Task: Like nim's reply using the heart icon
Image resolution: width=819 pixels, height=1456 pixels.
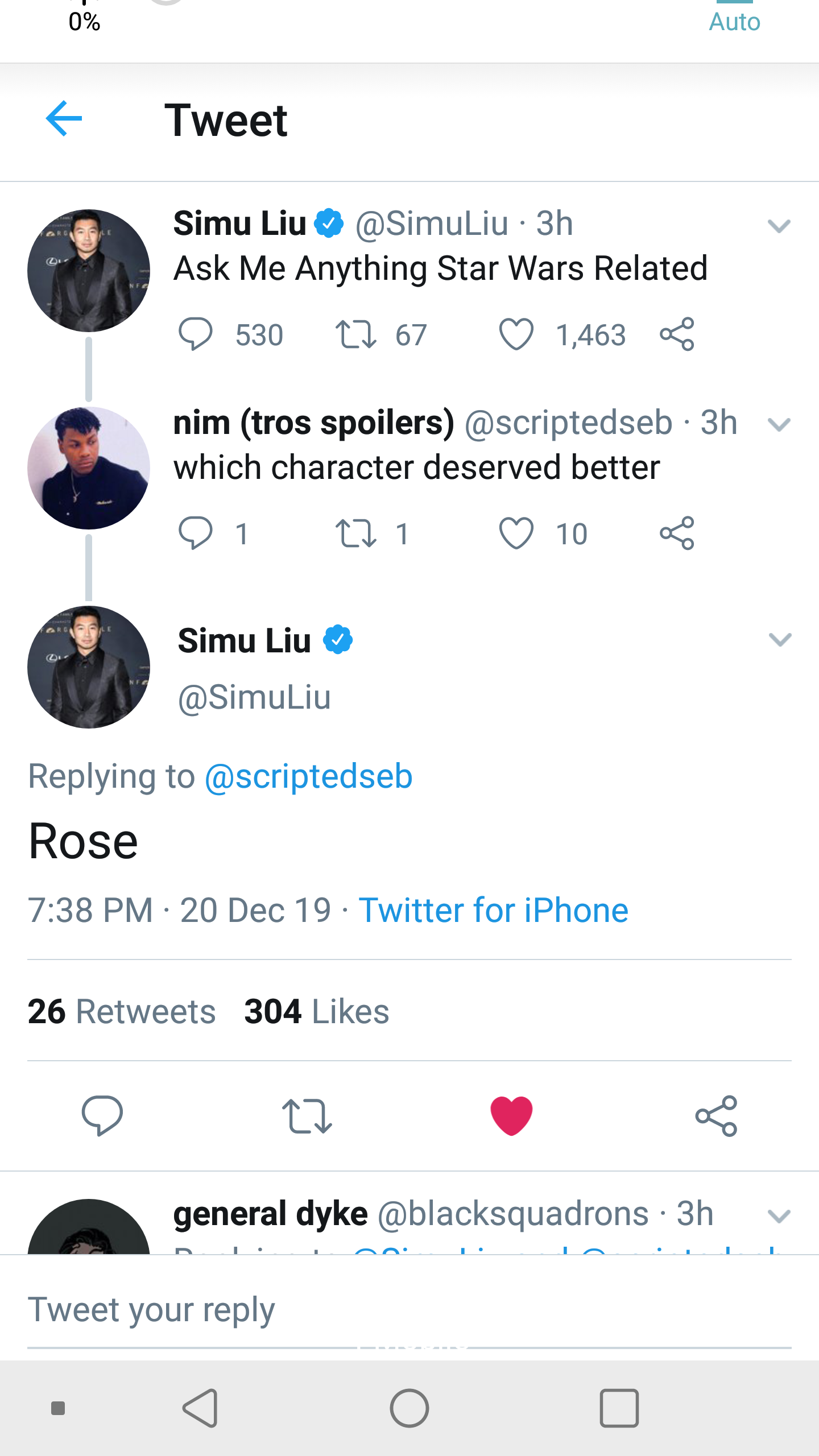Action: coord(516,532)
